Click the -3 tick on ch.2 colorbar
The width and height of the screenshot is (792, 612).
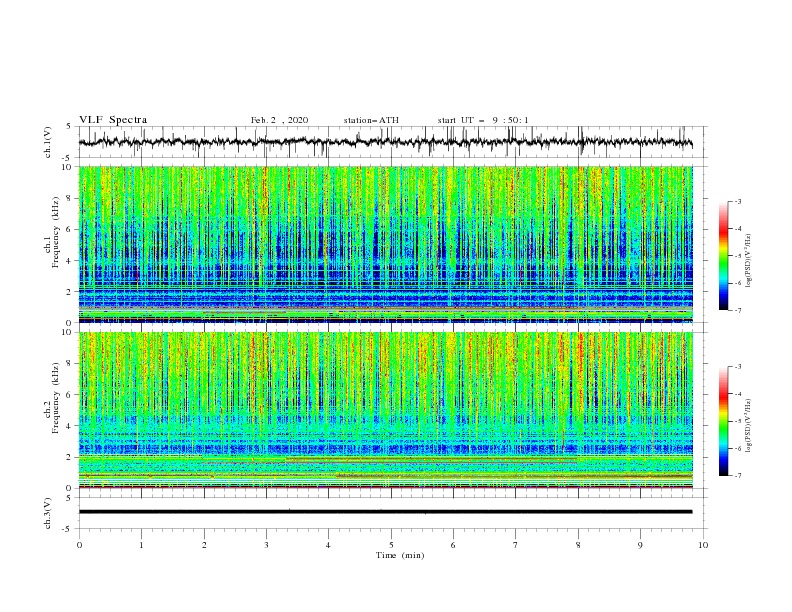tap(738, 367)
